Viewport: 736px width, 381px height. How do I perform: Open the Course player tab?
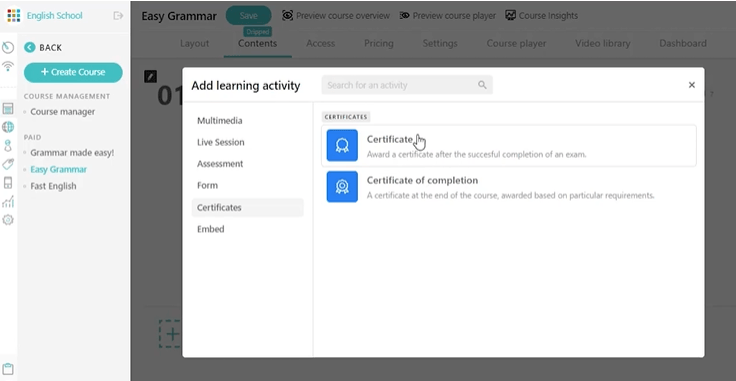pyautogui.click(x=516, y=43)
